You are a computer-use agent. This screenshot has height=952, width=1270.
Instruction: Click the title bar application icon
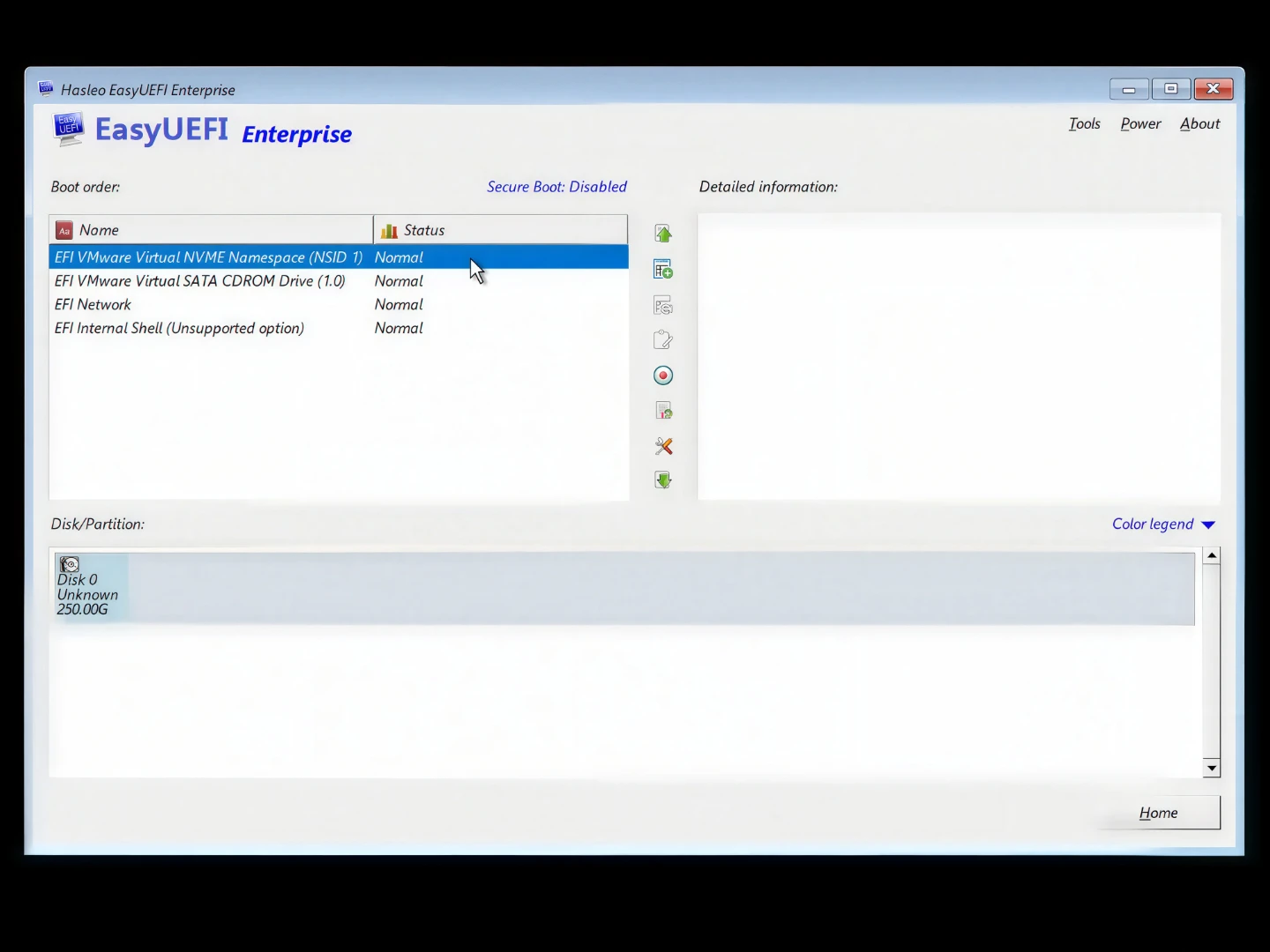point(46,88)
